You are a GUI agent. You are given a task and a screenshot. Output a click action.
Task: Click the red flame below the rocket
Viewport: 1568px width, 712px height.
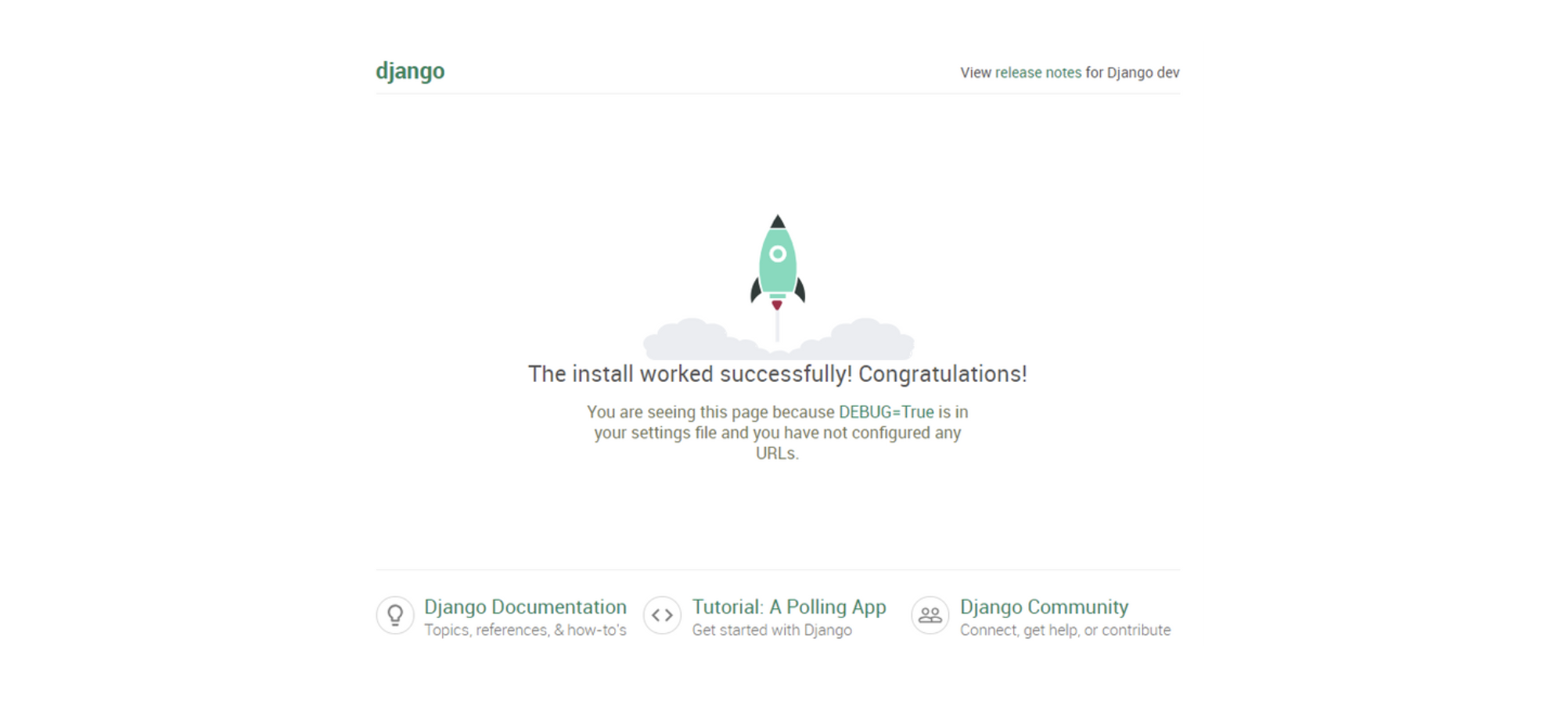click(x=777, y=305)
